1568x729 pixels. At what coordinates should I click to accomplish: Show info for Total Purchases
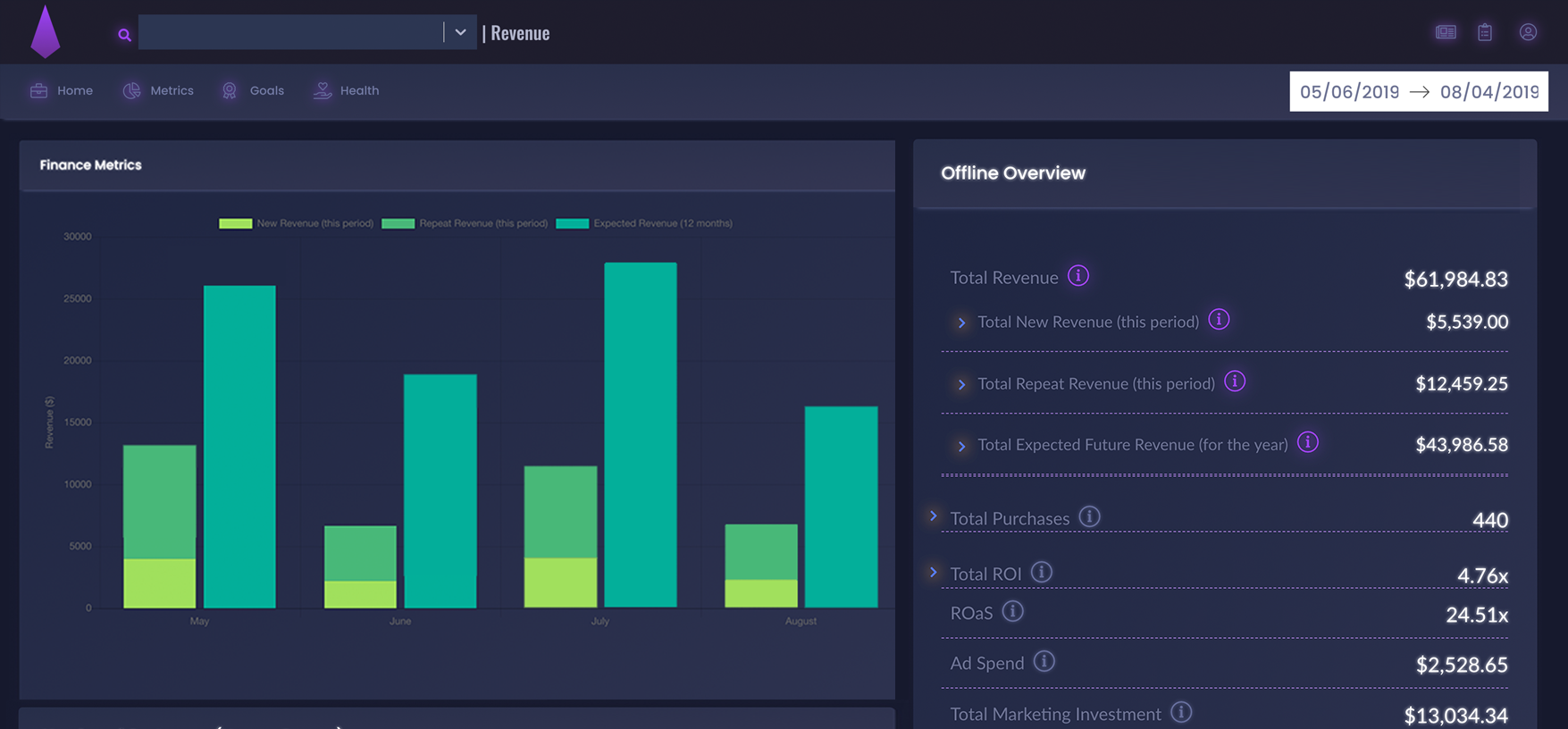[x=1089, y=516]
